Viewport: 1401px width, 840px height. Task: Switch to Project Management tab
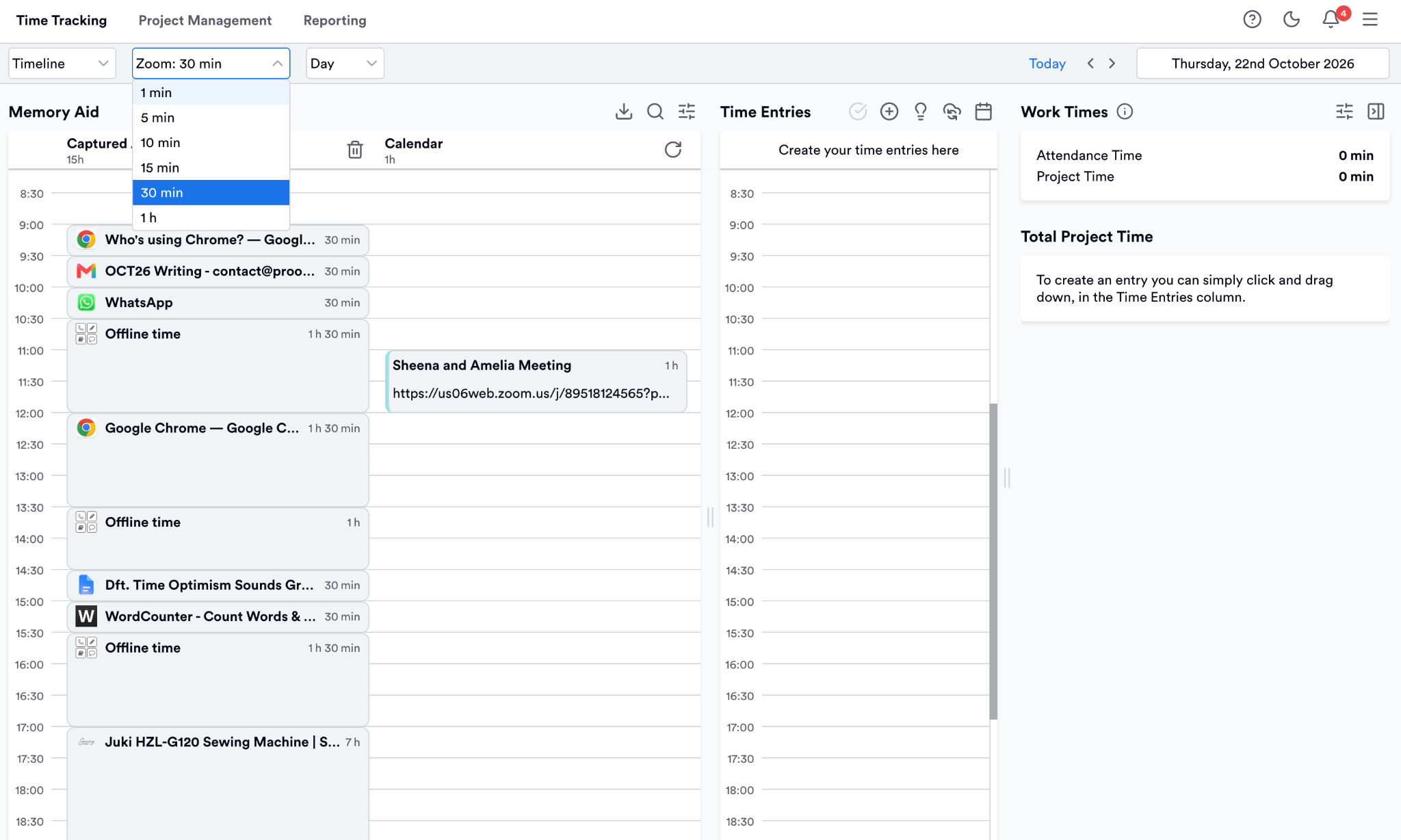point(205,21)
